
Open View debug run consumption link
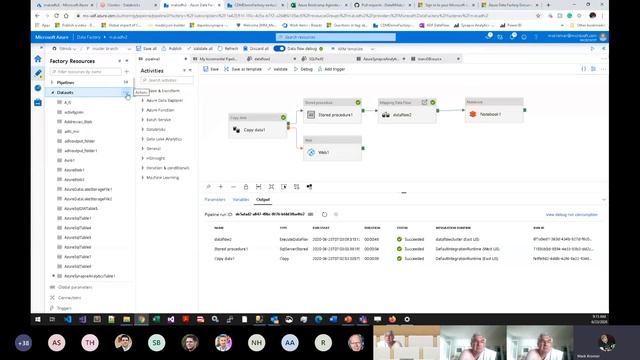(x=571, y=215)
